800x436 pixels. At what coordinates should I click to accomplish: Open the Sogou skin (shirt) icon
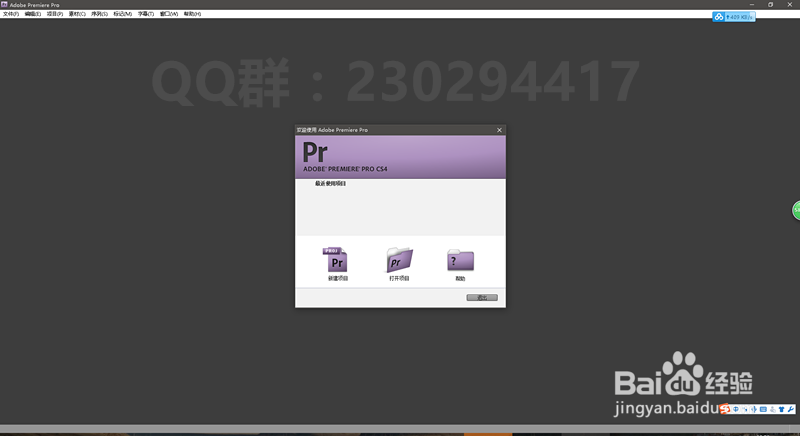781,409
